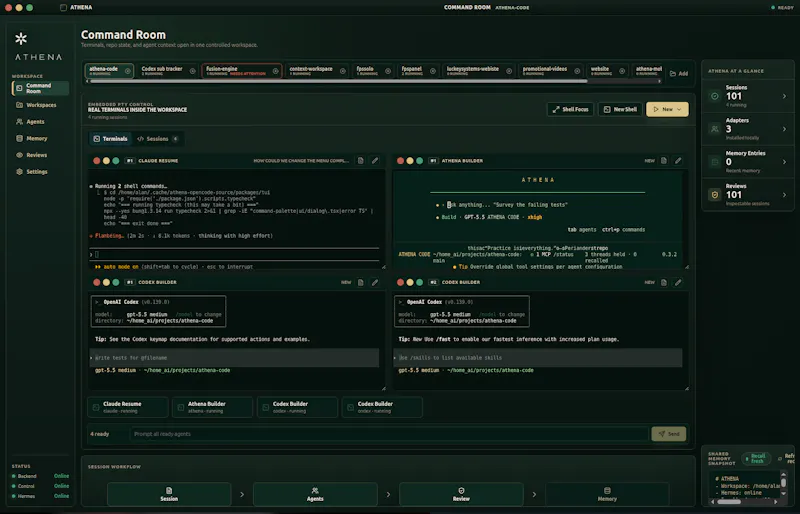
Task: Close the luckeysystems-website tab
Action: pos(509,71)
